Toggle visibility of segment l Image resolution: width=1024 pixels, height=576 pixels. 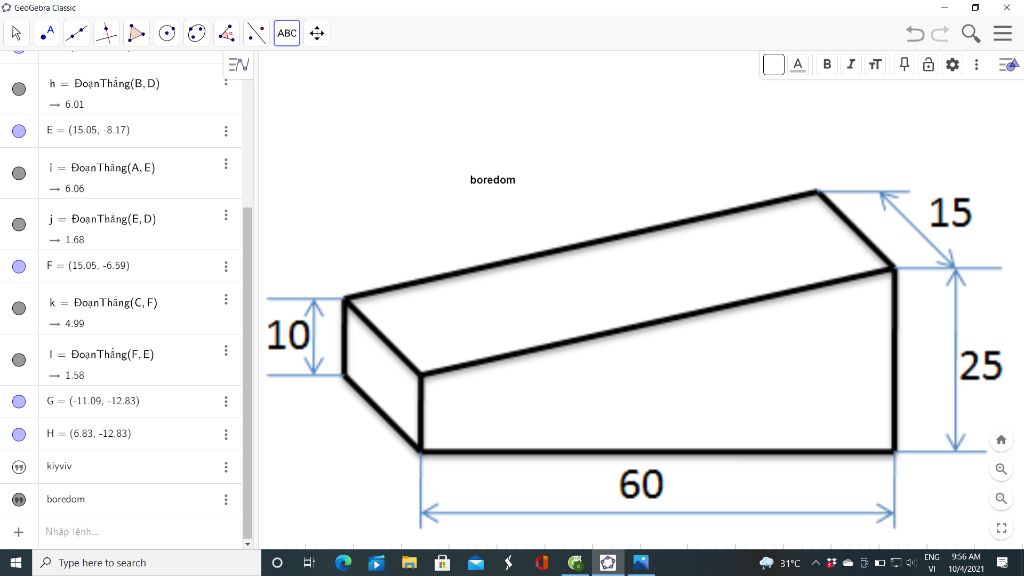[x=19, y=360]
